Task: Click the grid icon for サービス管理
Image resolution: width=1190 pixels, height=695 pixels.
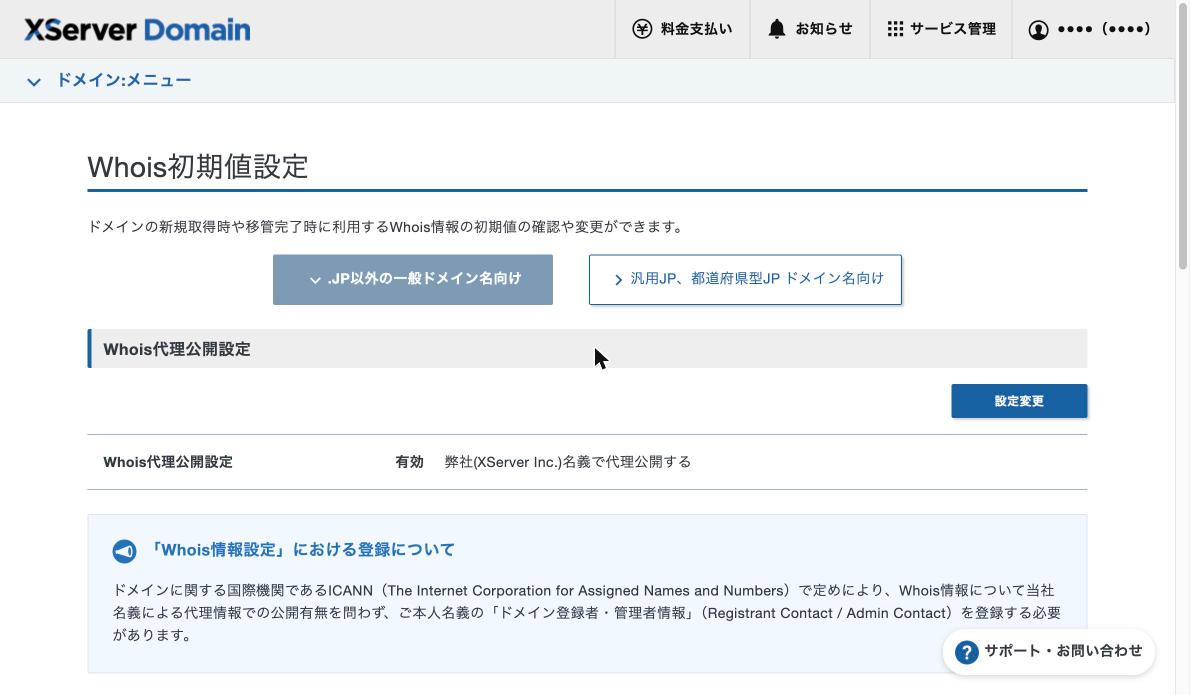Action: pos(896,29)
